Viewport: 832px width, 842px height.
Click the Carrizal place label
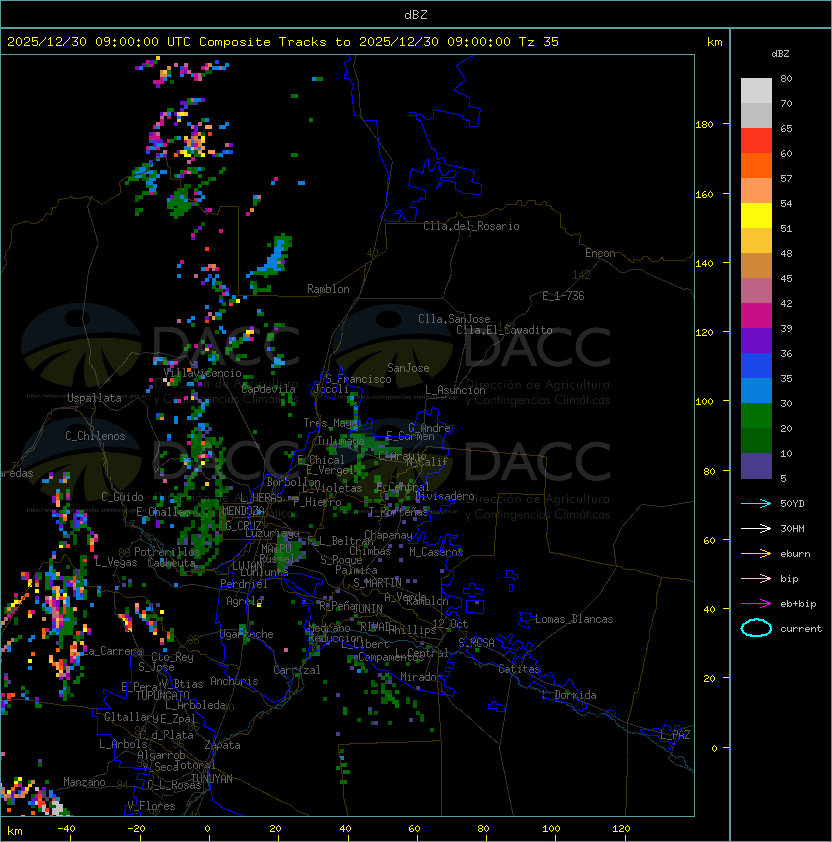click(x=296, y=670)
